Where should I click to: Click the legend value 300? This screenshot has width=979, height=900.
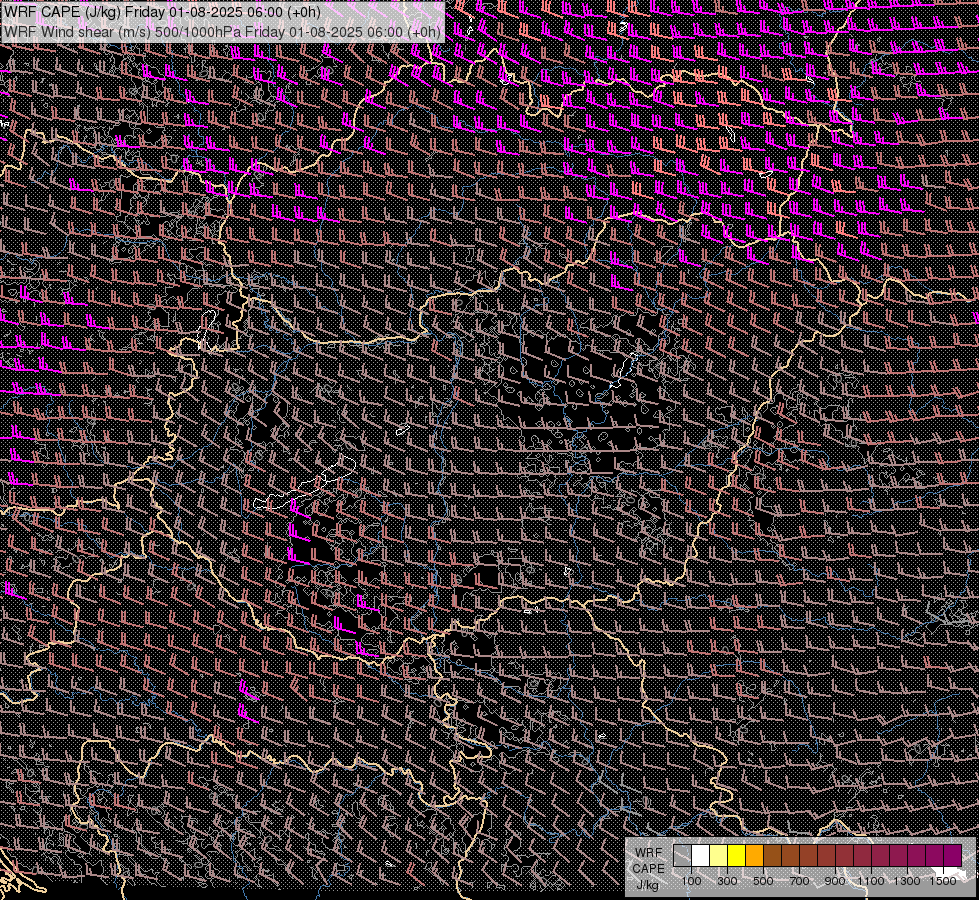click(727, 881)
